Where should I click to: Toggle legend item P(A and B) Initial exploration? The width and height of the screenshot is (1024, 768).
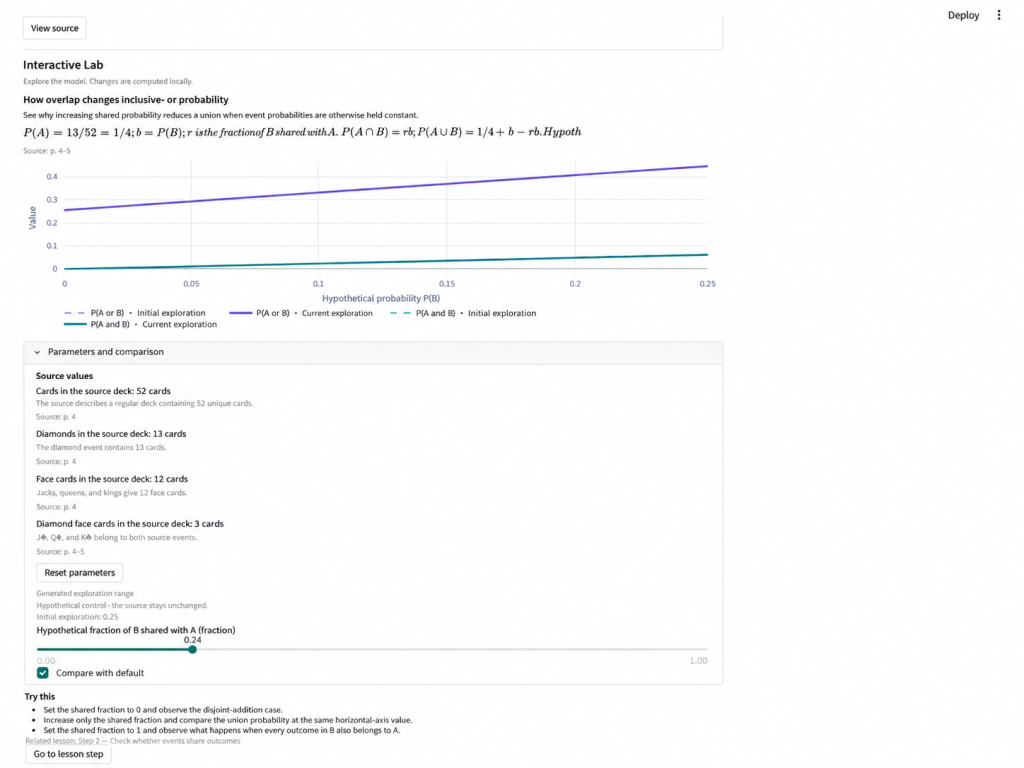463,313
